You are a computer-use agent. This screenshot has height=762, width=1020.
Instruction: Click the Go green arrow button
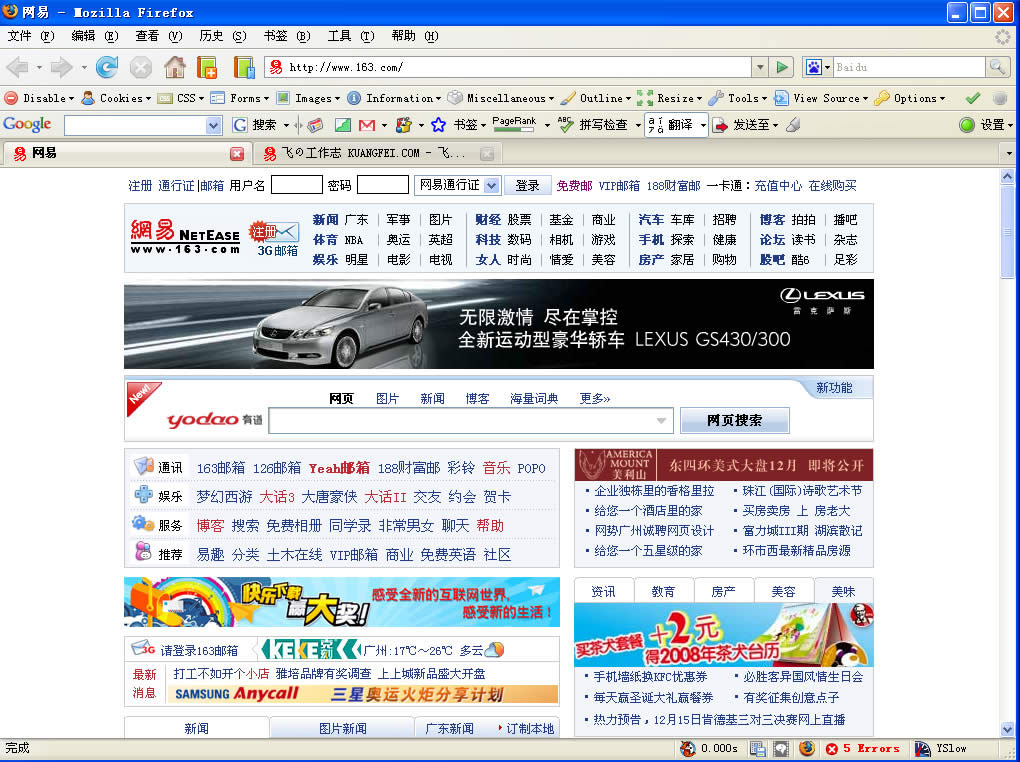(x=783, y=67)
